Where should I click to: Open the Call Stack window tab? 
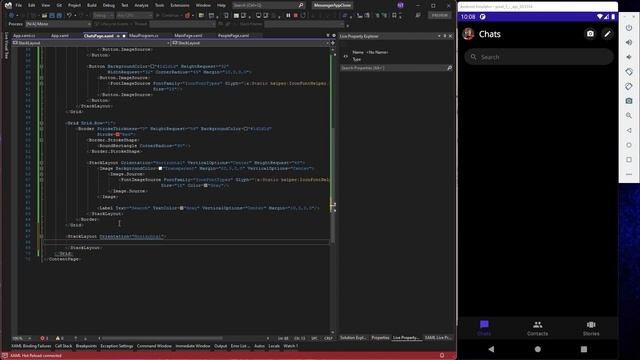63,346
